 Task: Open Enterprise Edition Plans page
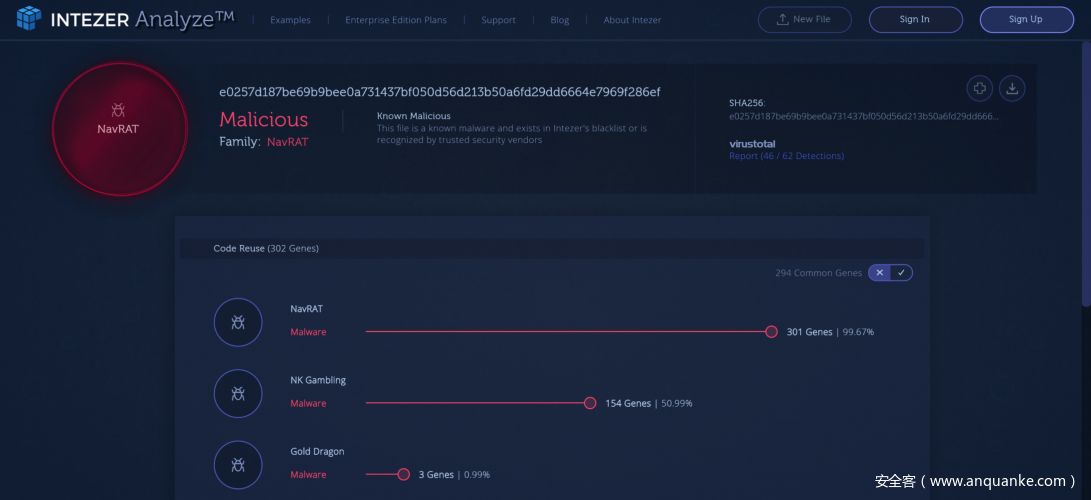click(396, 20)
